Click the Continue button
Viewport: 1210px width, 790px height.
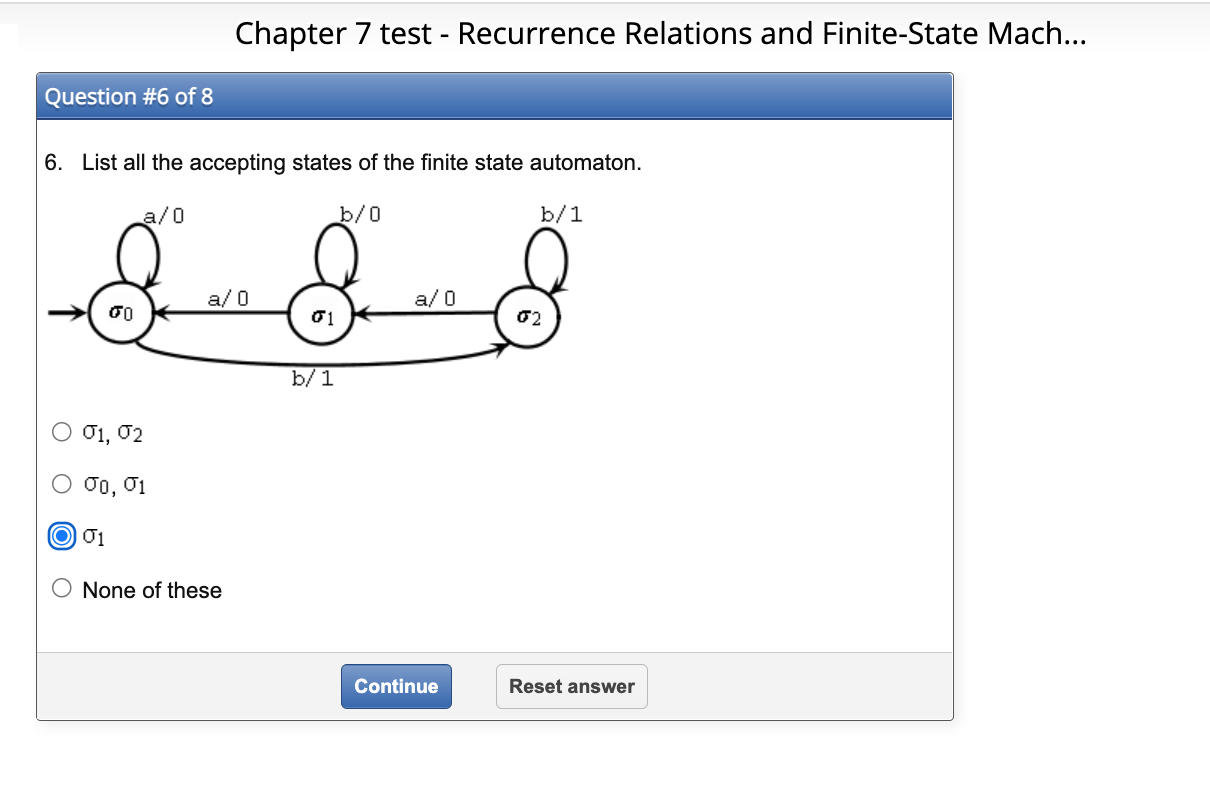pyautogui.click(x=396, y=686)
